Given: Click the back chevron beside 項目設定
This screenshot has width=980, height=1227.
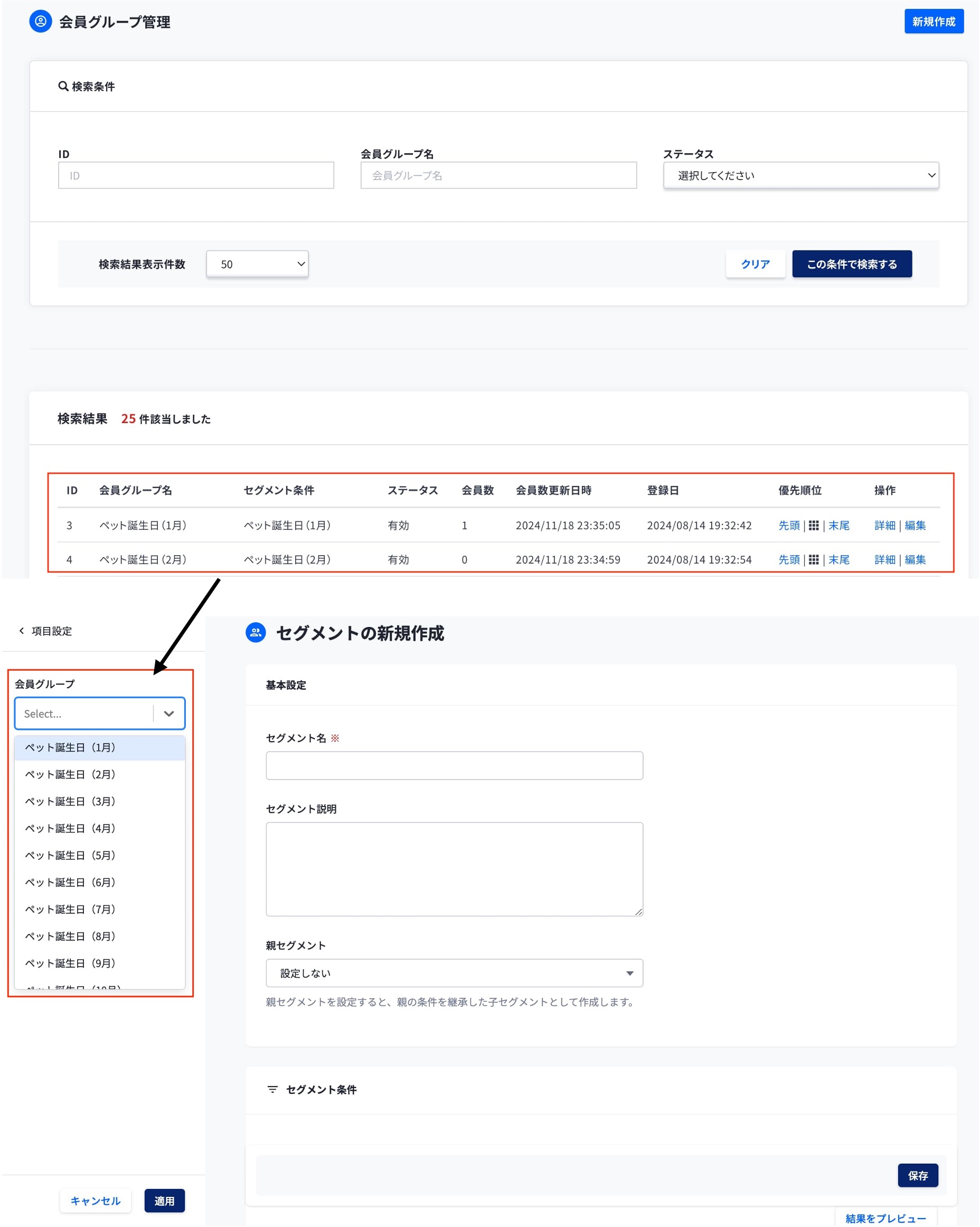Looking at the screenshot, I should coord(22,631).
